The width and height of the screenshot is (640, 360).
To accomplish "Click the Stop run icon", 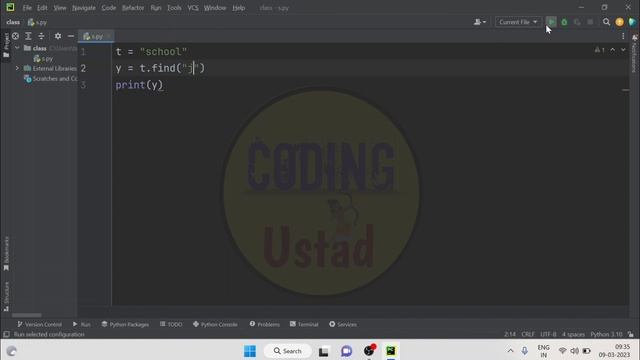I will [x=590, y=22].
